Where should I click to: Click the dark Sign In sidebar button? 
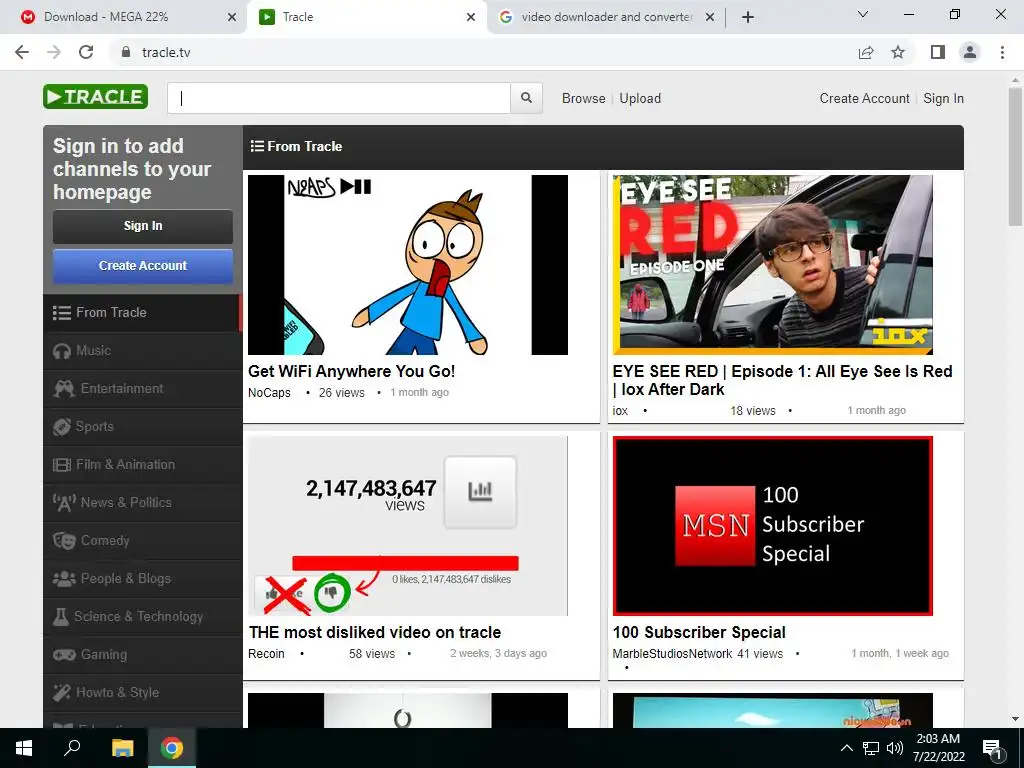(142, 226)
